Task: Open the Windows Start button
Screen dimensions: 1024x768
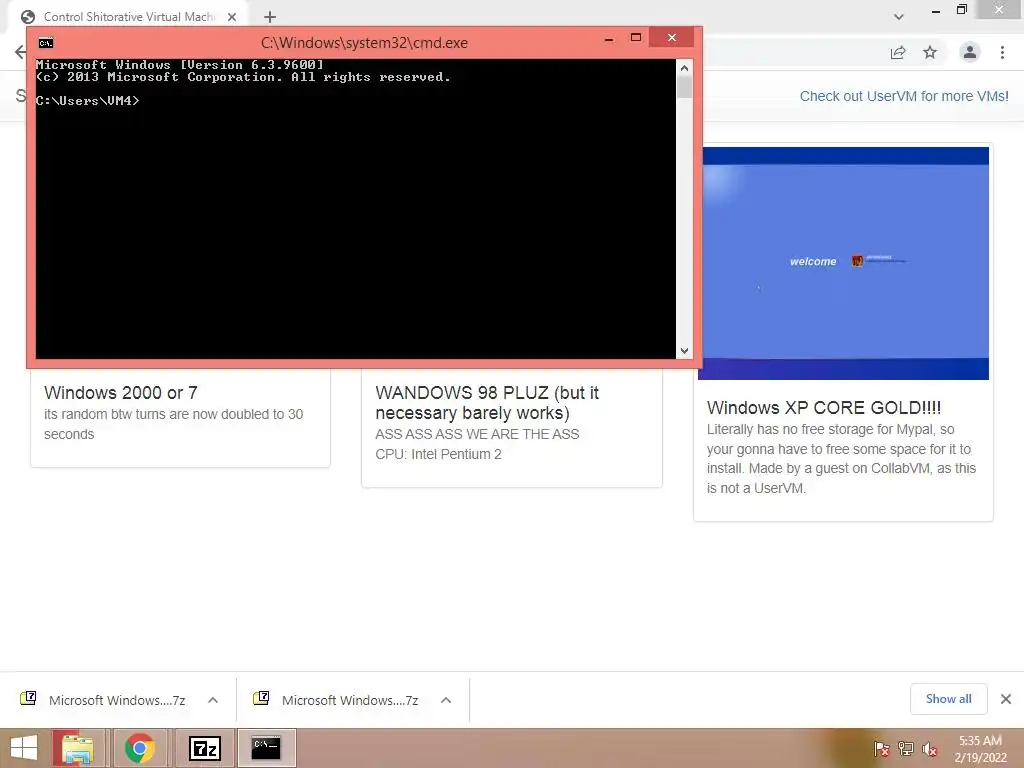Action: [x=24, y=748]
